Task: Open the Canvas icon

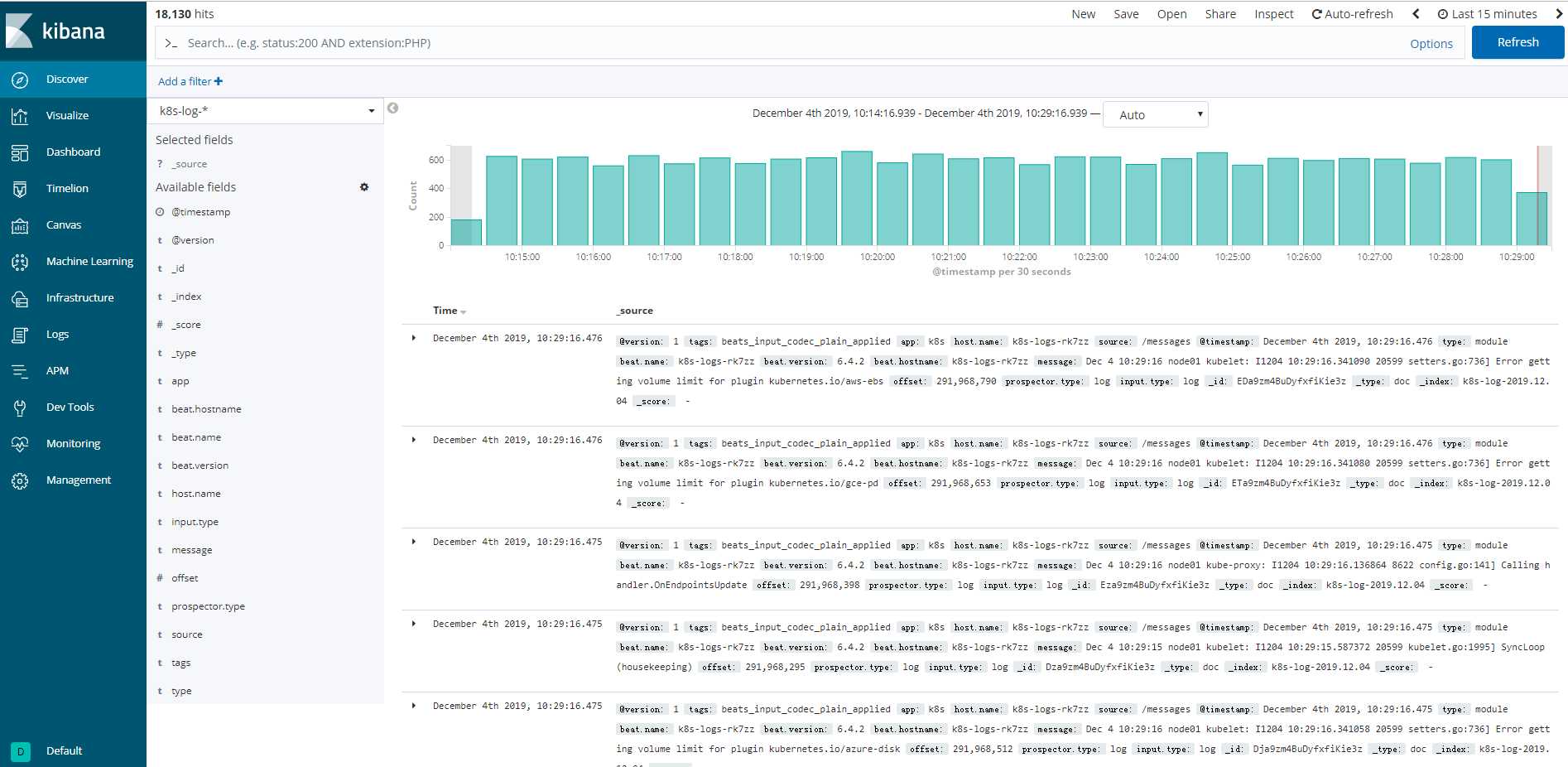Action: tap(20, 225)
